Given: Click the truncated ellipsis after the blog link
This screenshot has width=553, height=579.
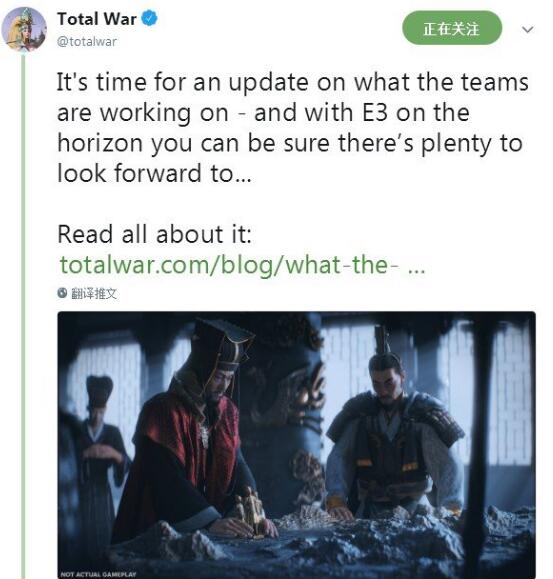Looking at the screenshot, I should point(417,267).
